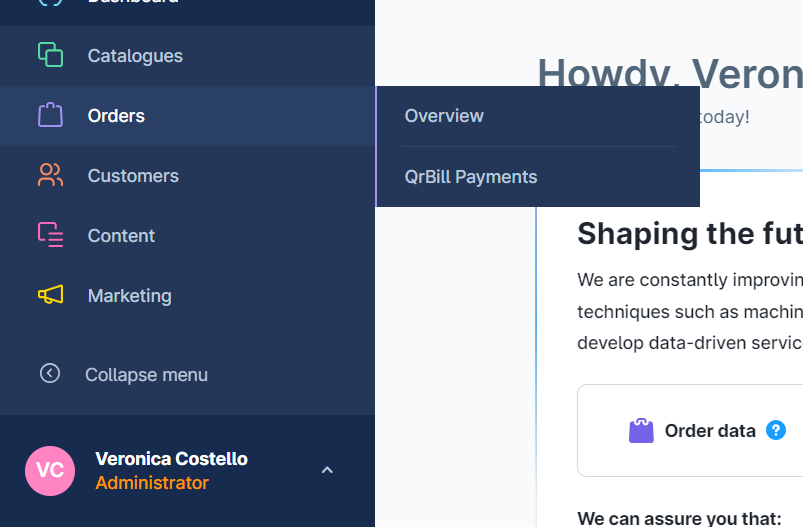Click the Collapse menu arrow icon

pyautogui.click(x=50, y=373)
